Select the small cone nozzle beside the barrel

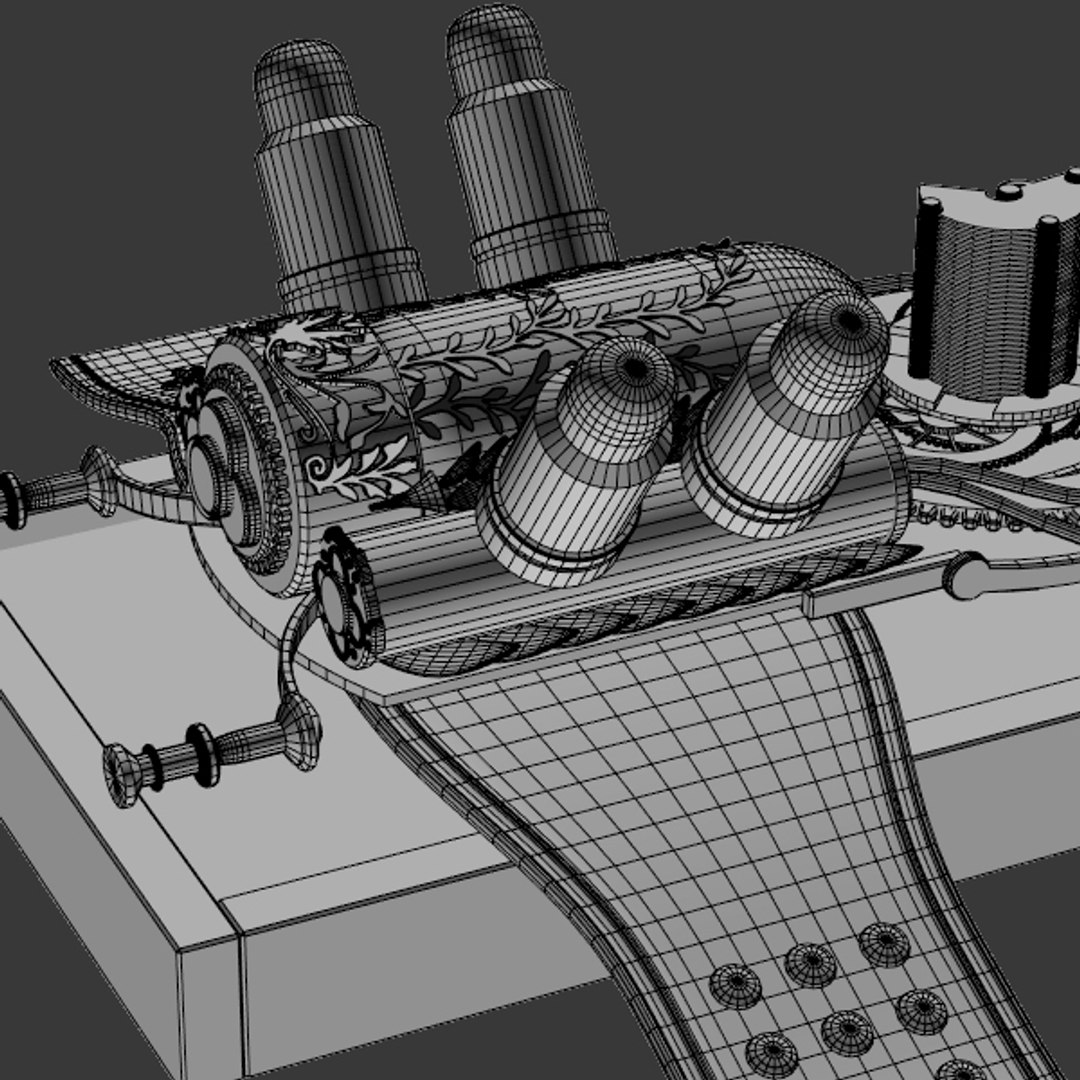tap(422, 493)
